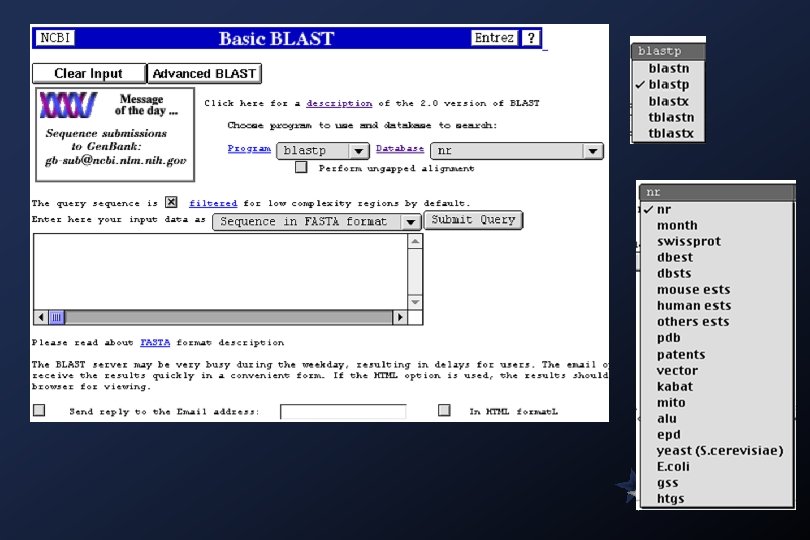The image size is (810, 540).
Task: Open the nr database dropdown
Action: [517, 151]
